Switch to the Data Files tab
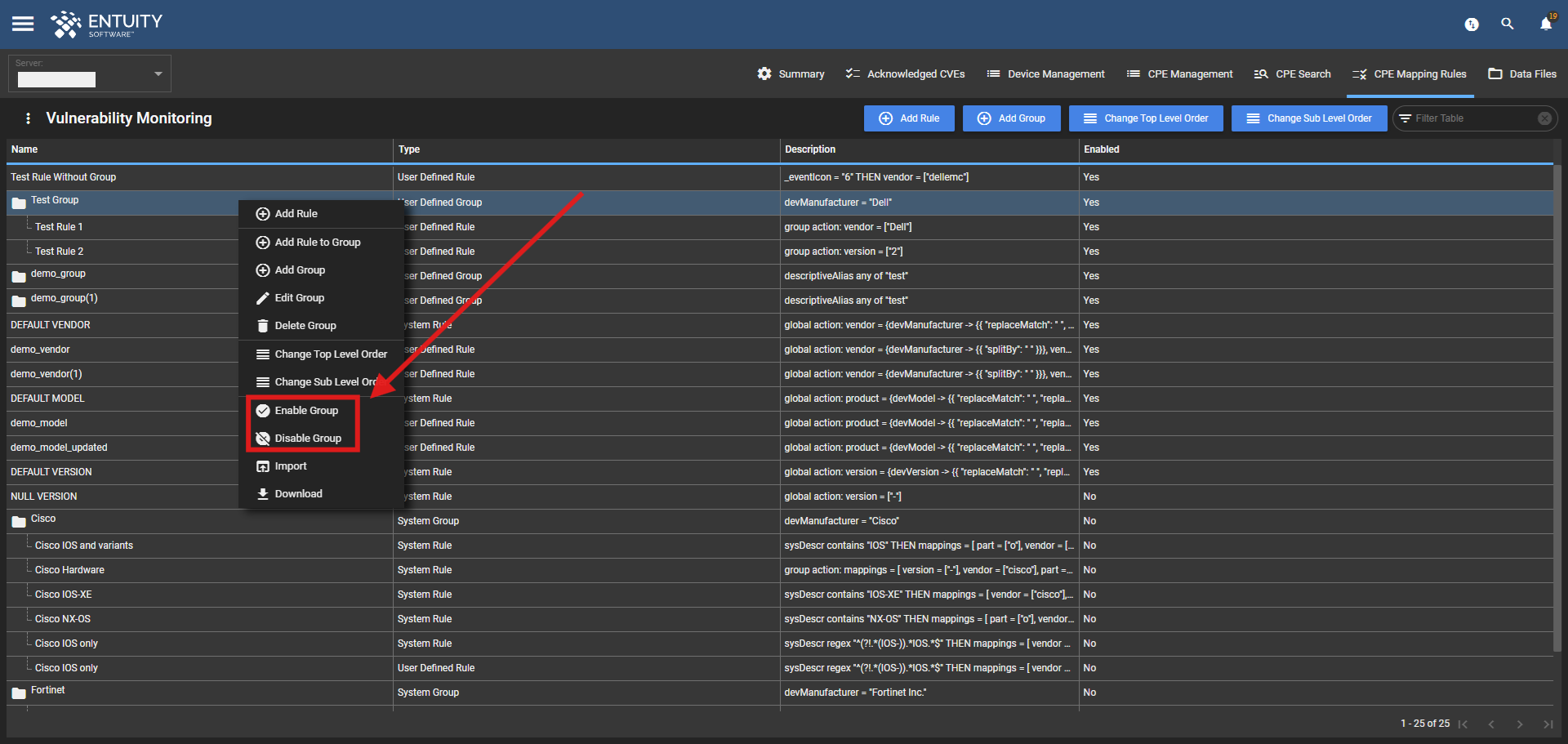Viewport: 1568px width, 744px height. click(x=1522, y=74)
